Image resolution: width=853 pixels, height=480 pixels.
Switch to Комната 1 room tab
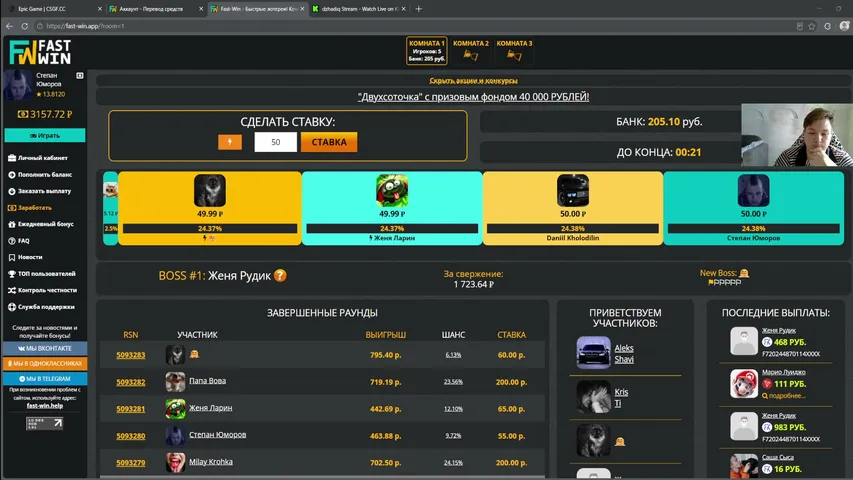(x=426, y=51)
